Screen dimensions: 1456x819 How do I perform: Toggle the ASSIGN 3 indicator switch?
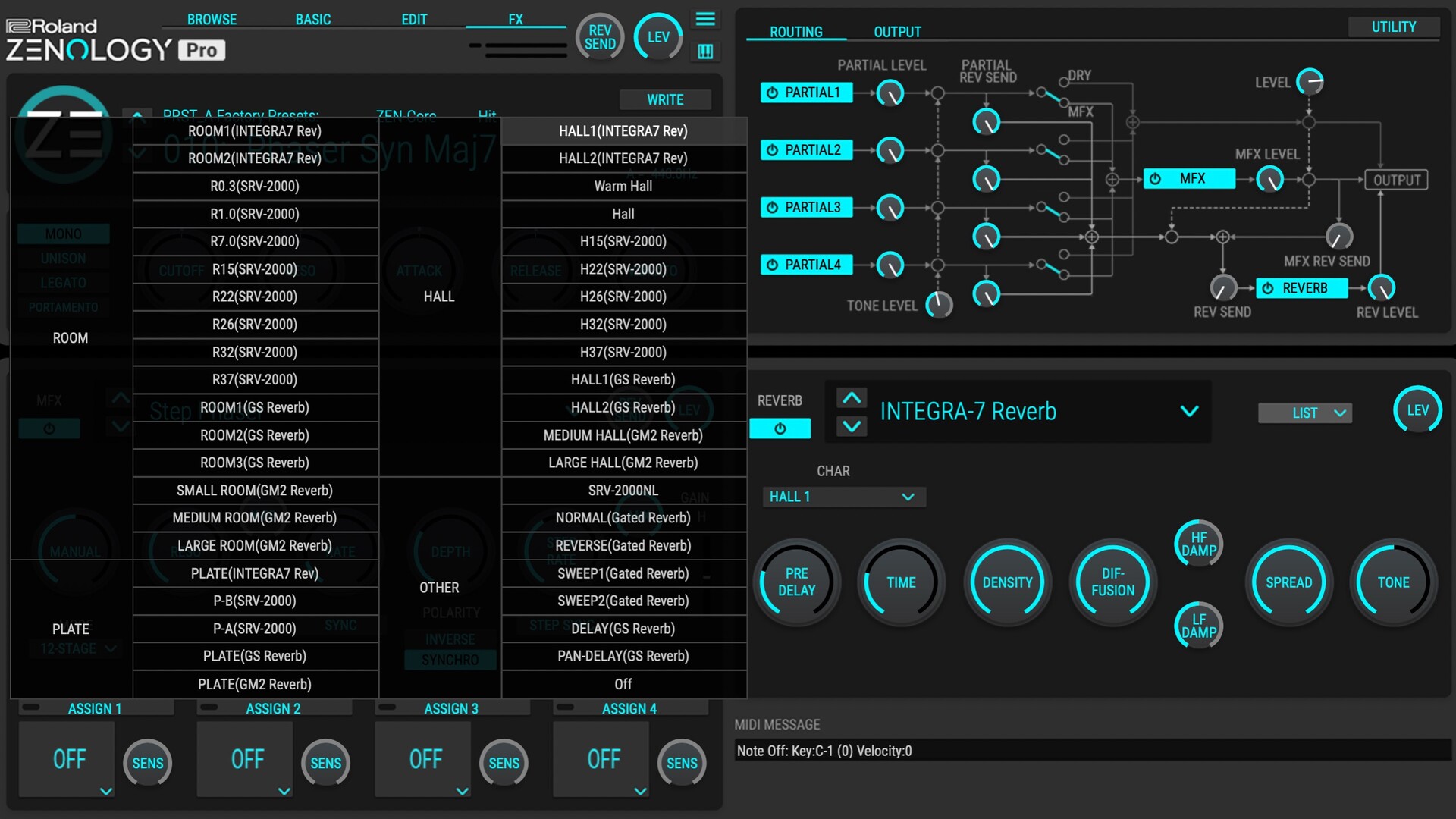tap(388, 707)
